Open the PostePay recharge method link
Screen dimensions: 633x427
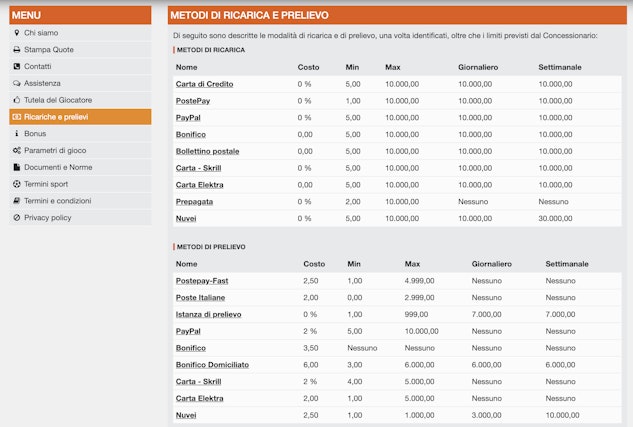click(x=193, y=101)
